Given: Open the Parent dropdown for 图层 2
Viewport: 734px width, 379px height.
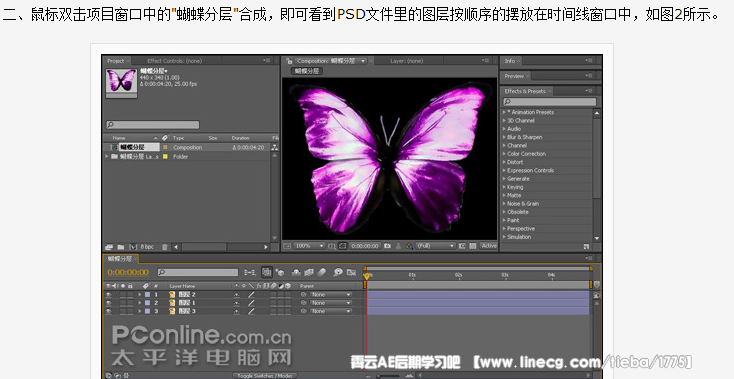Looking at the screenshot, I should pos(331,295).
